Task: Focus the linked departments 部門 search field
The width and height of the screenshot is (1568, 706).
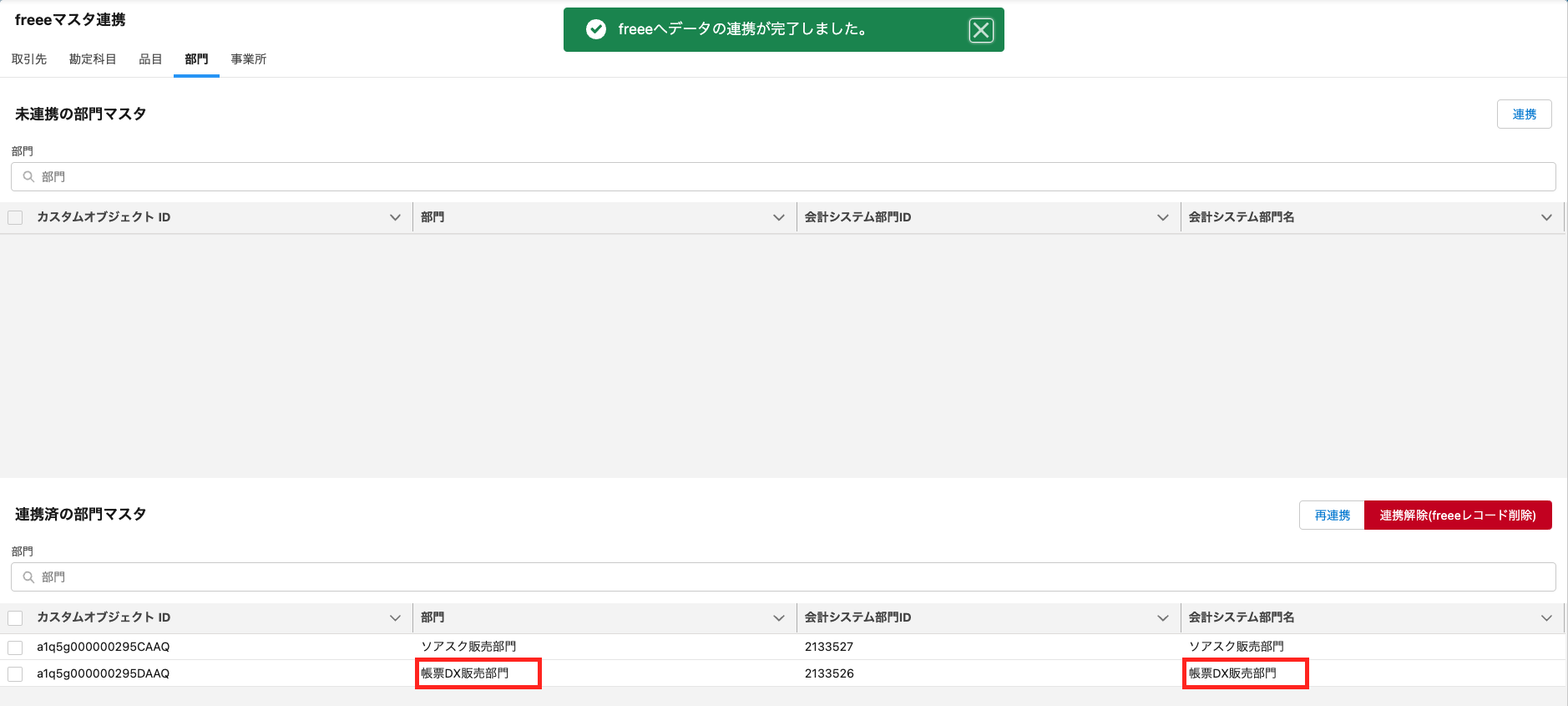Action: pos(785,577)
